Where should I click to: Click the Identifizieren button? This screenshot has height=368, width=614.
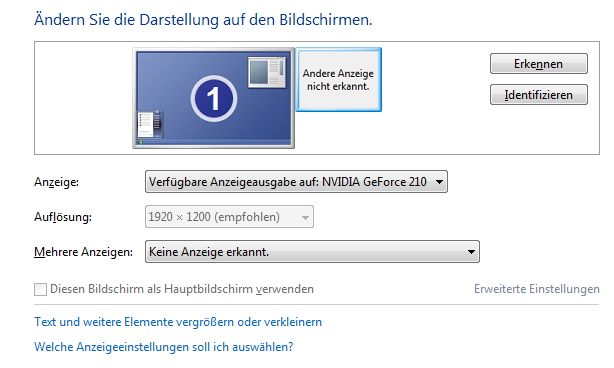538,95
